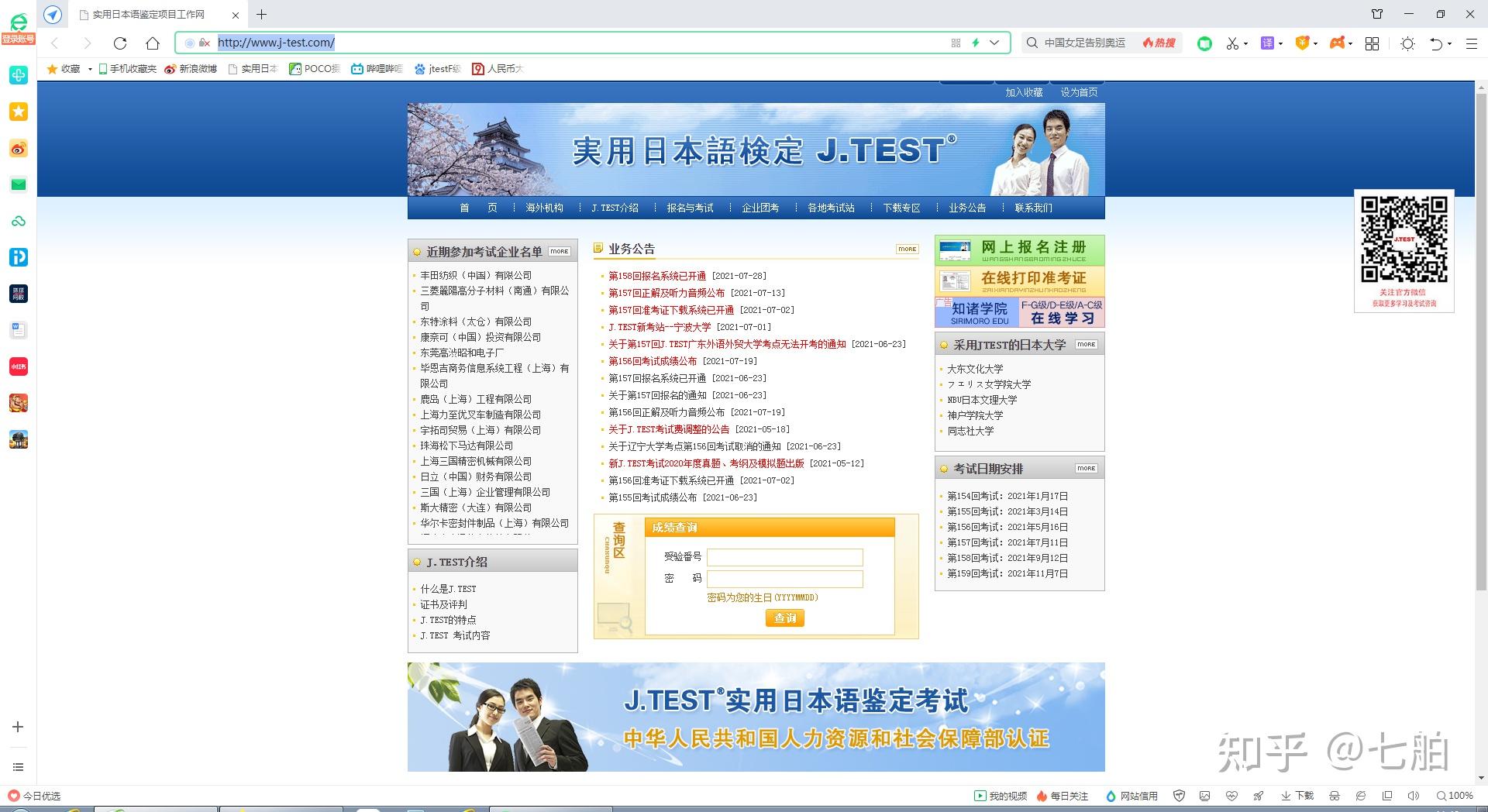Toggle the speaker mute in status bar
The width and height of the screenshot is (1488, 812).
(1414, 795)
